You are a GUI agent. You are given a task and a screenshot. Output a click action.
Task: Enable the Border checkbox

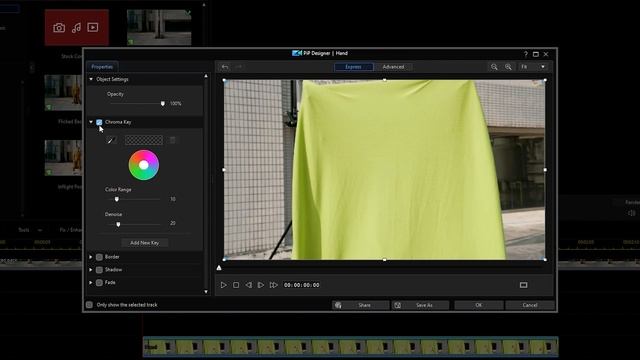[x=99, y=257]
